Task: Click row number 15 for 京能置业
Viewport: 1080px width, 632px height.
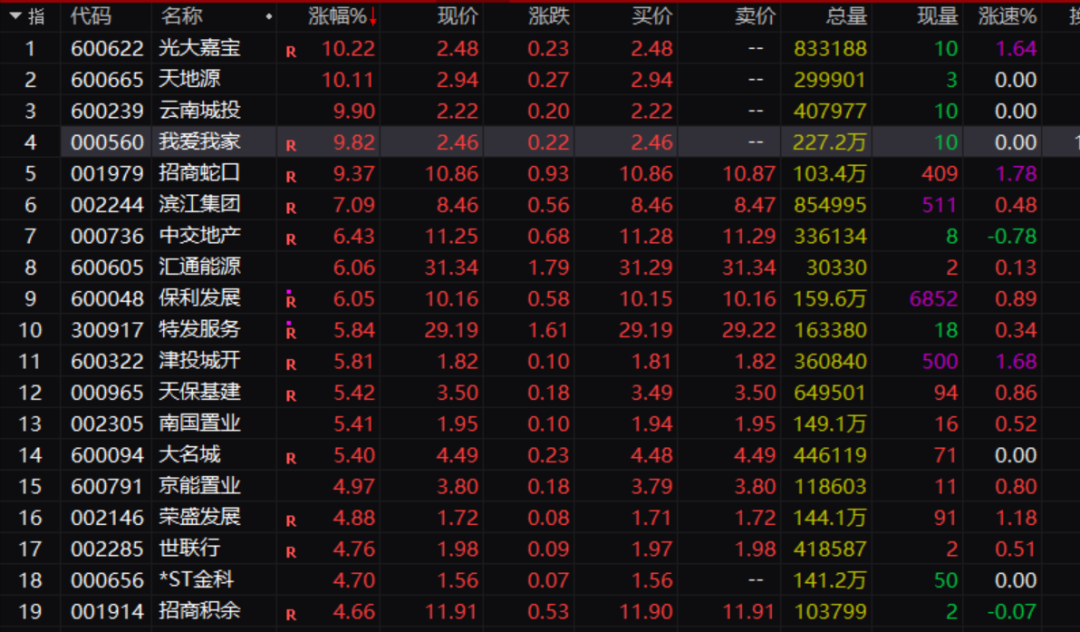Action: (30, 486)
